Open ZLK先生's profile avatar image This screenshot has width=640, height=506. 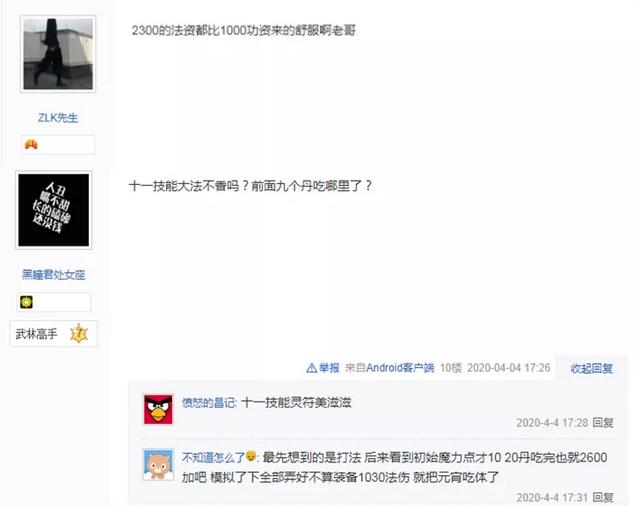(58, 54)
